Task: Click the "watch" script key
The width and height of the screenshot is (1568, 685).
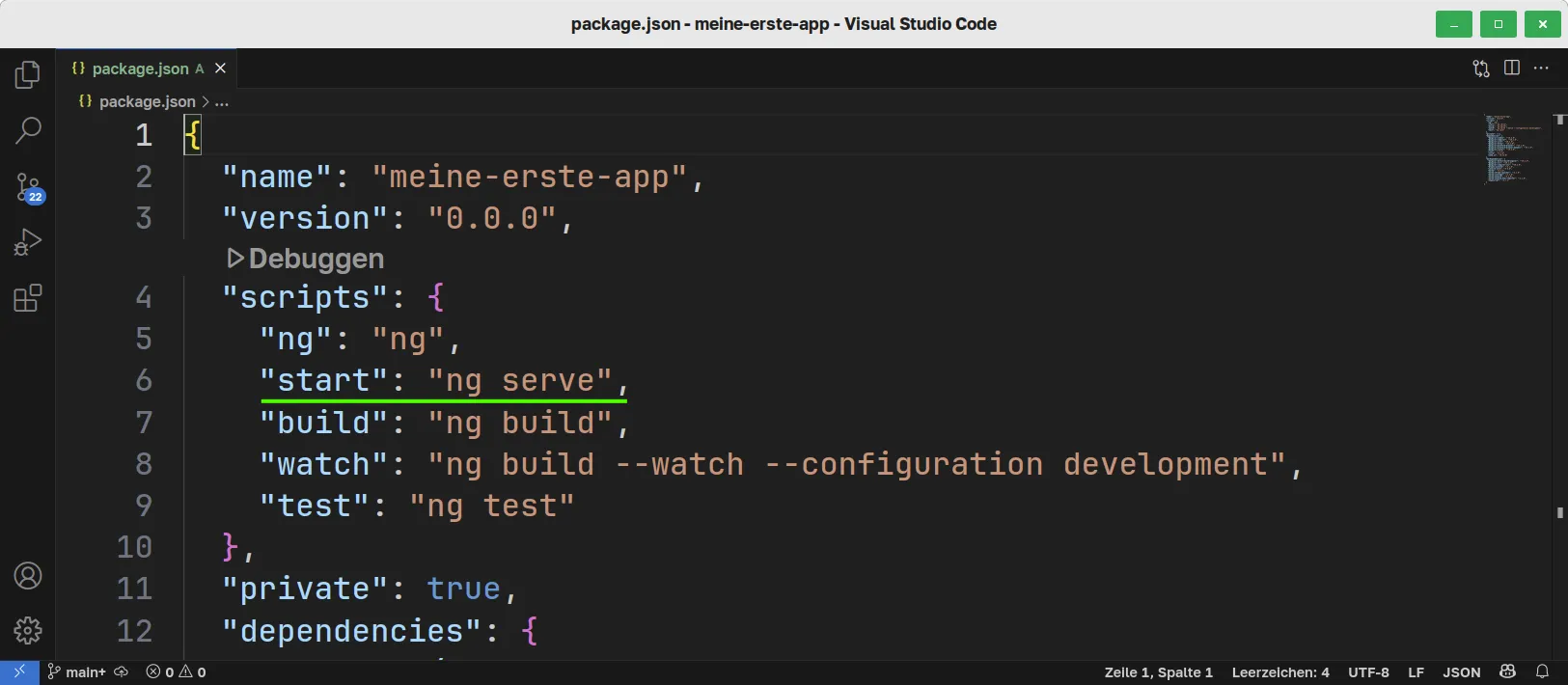Action: (x=323, y=464)
